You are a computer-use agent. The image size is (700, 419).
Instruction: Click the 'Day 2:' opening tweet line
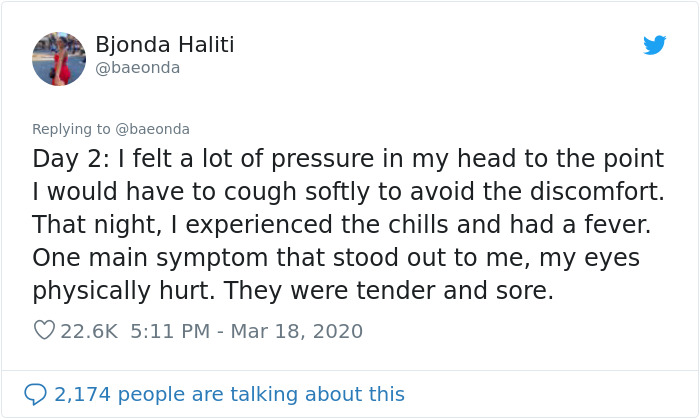coord(348,159)
